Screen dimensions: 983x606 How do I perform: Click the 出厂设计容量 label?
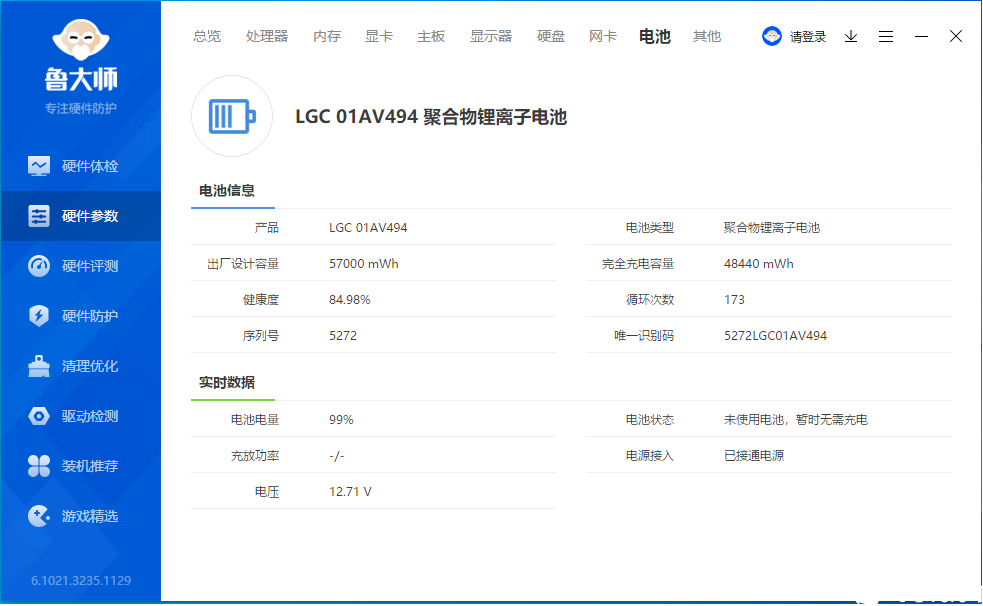coord(243,264)
